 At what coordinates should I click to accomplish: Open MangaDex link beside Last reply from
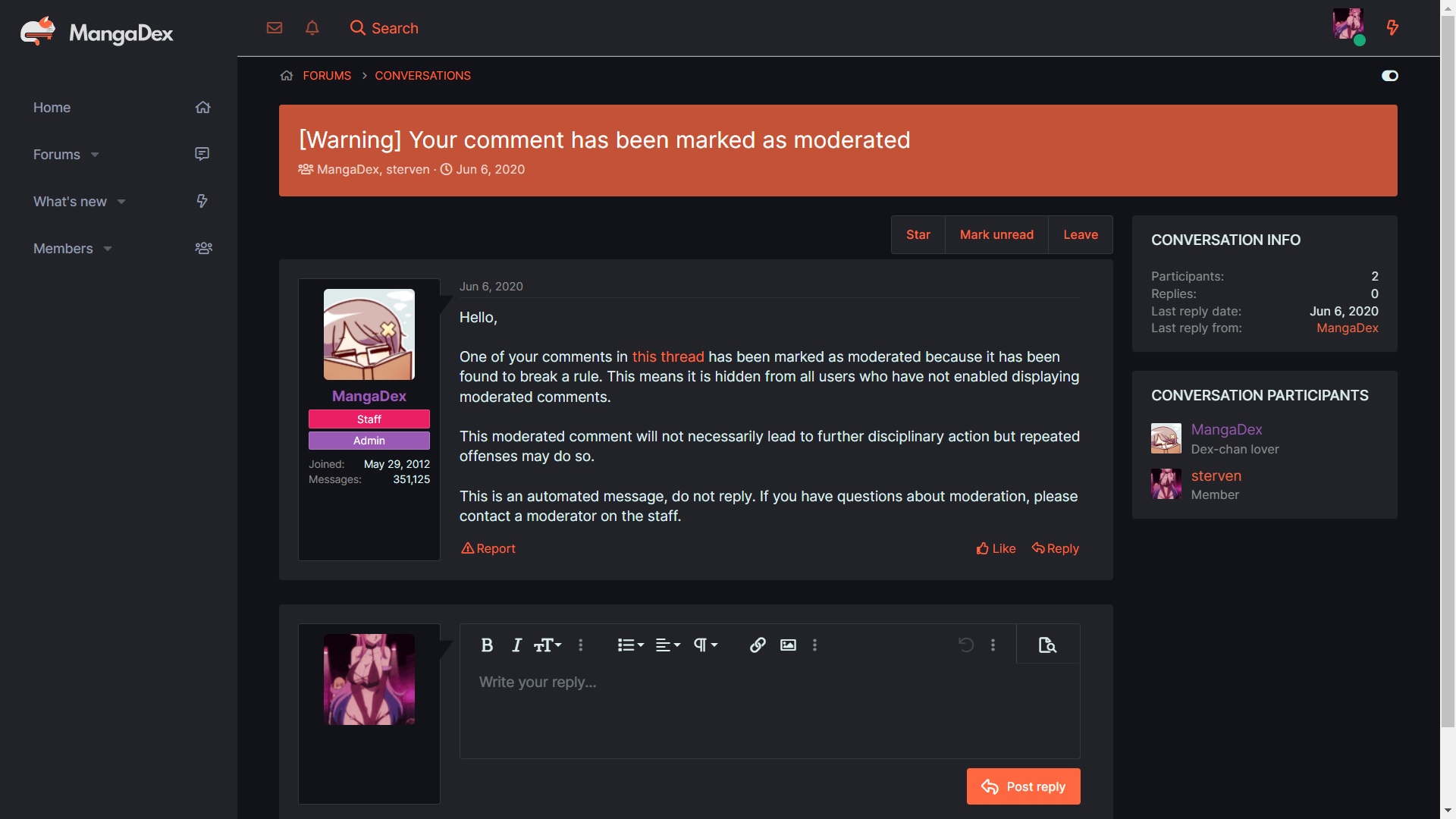(1347, 328)
